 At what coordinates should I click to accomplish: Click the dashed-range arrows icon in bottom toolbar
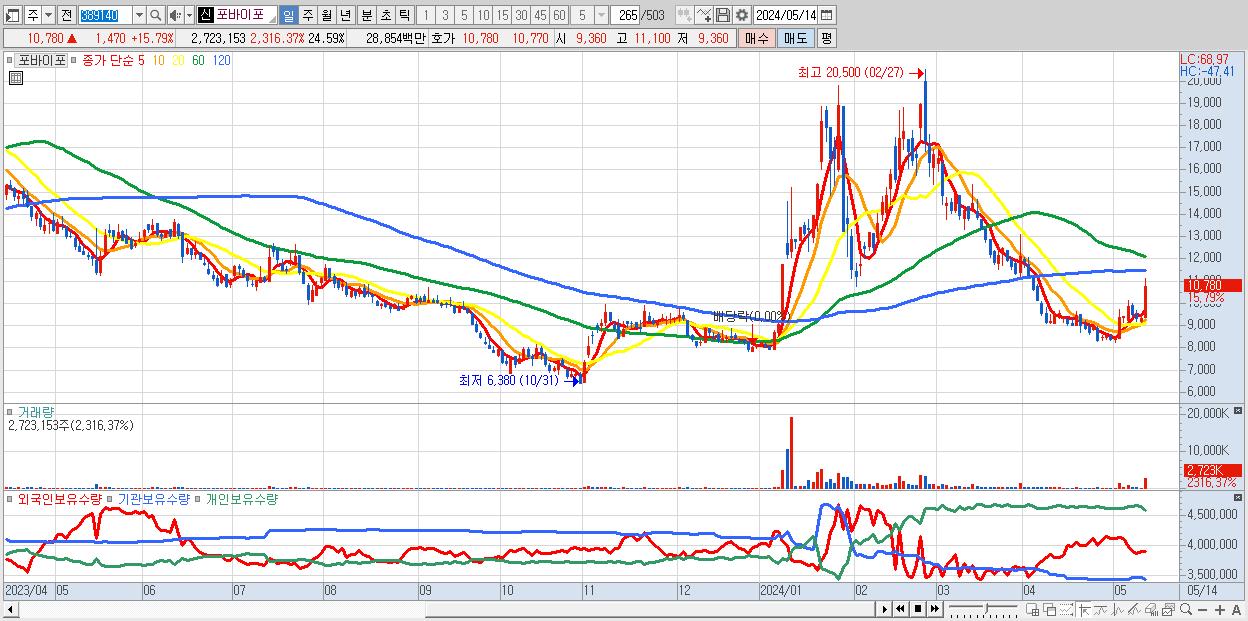1067,609
